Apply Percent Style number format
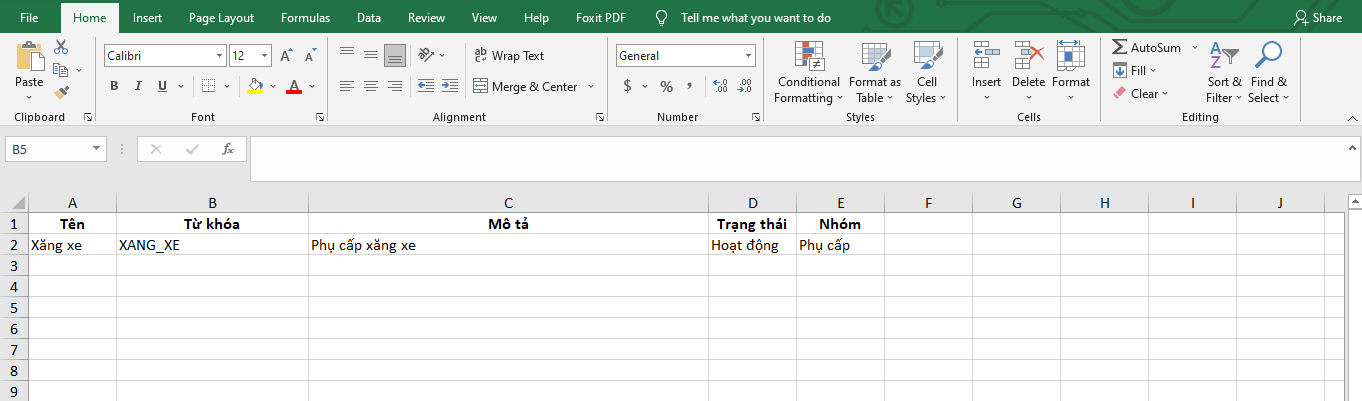The width and height of the screenshot is (1362, 401). click(x=666, y=86)
